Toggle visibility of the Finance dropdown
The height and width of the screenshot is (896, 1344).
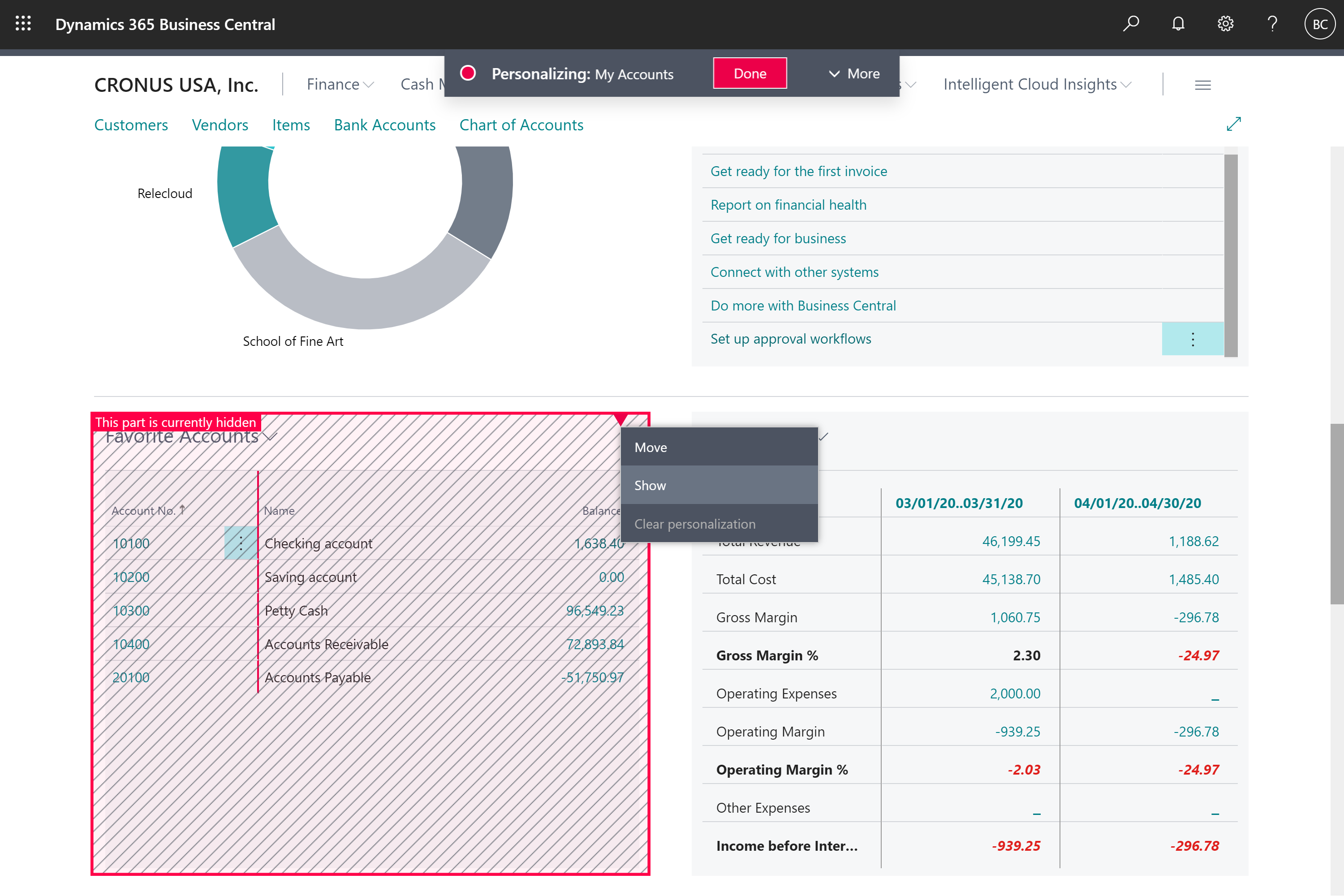340,84
